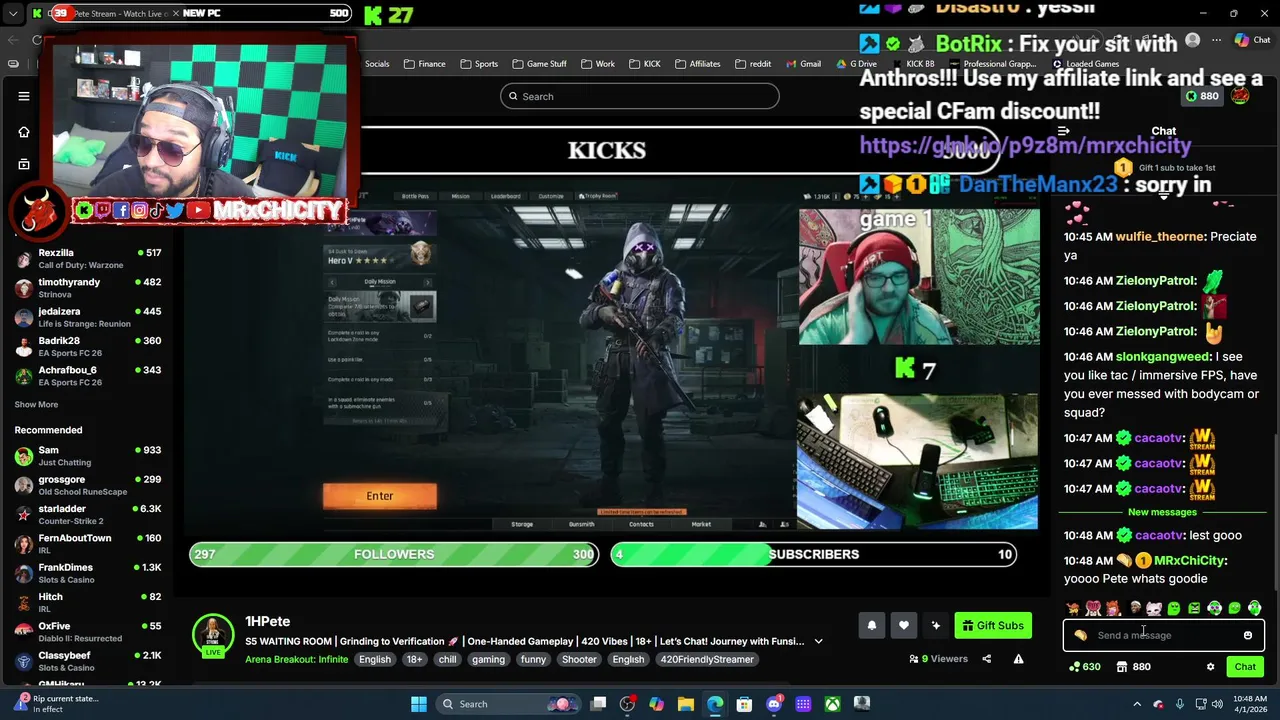Open the Finance bookmarks folder
This screenshot has height=720, width=1280.
425,64
